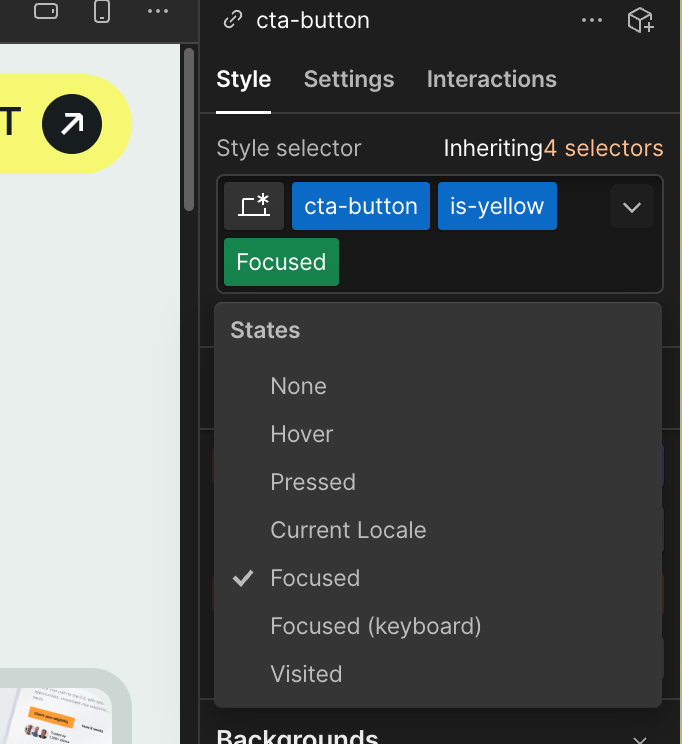The height and width of the screenshot is (744, 682).
Task: Click the link icon beside cta-button
Action: click(x=233, y=20)
